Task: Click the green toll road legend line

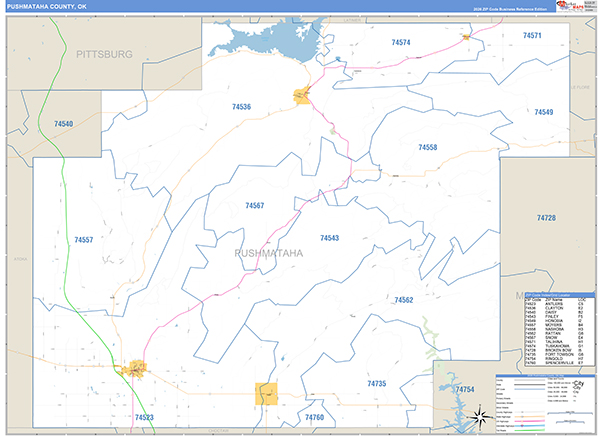Action: [x=530, y=430]
